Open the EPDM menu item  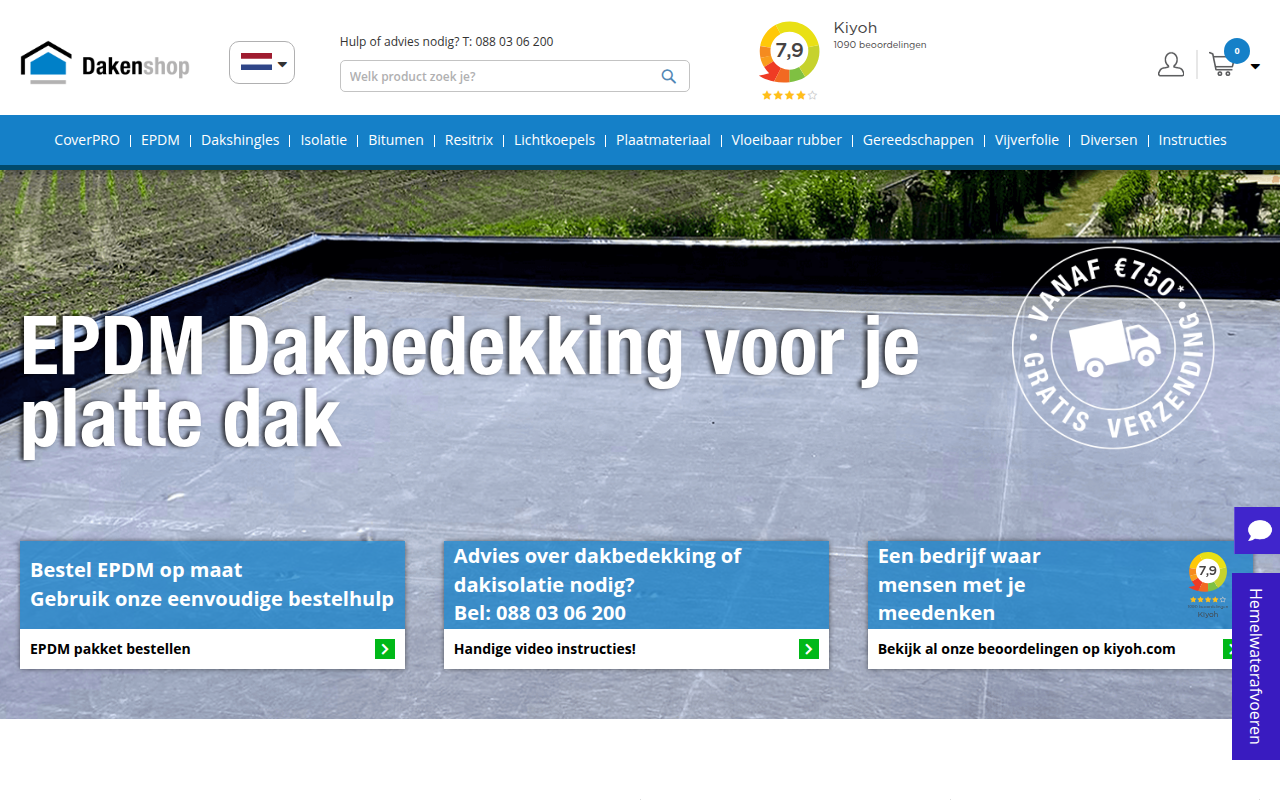tap(160, 140)
